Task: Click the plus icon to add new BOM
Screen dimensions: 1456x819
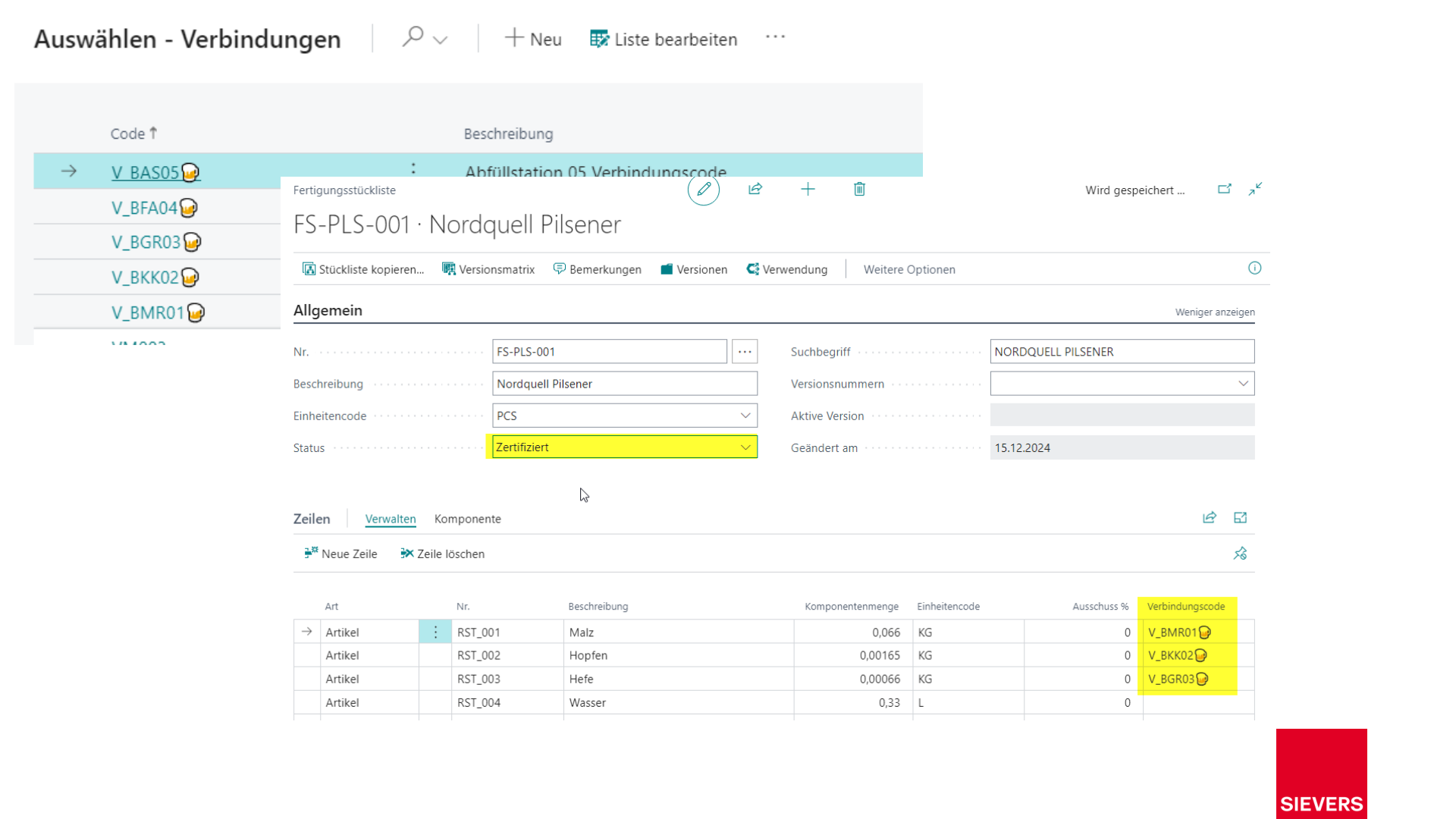Action: [808, 190]
